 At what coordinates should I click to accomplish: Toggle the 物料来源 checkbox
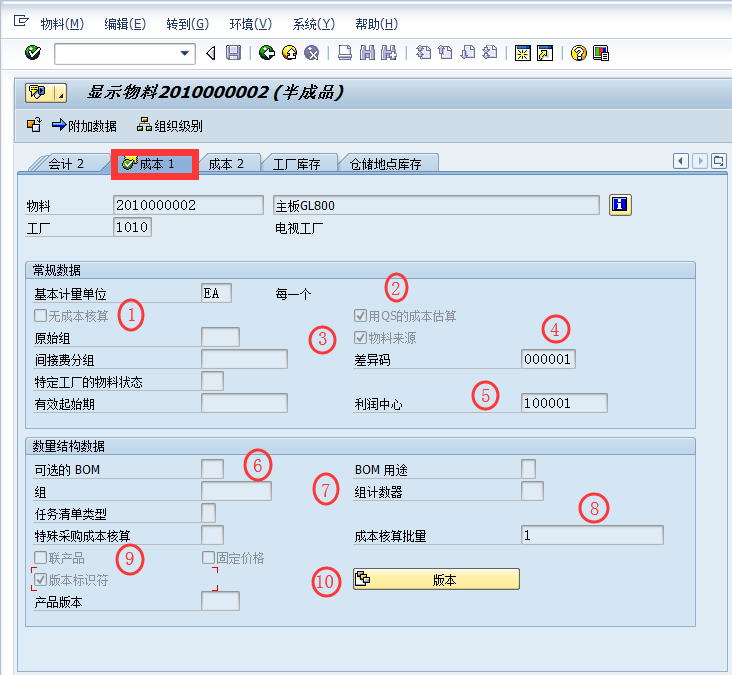[360, 338]
